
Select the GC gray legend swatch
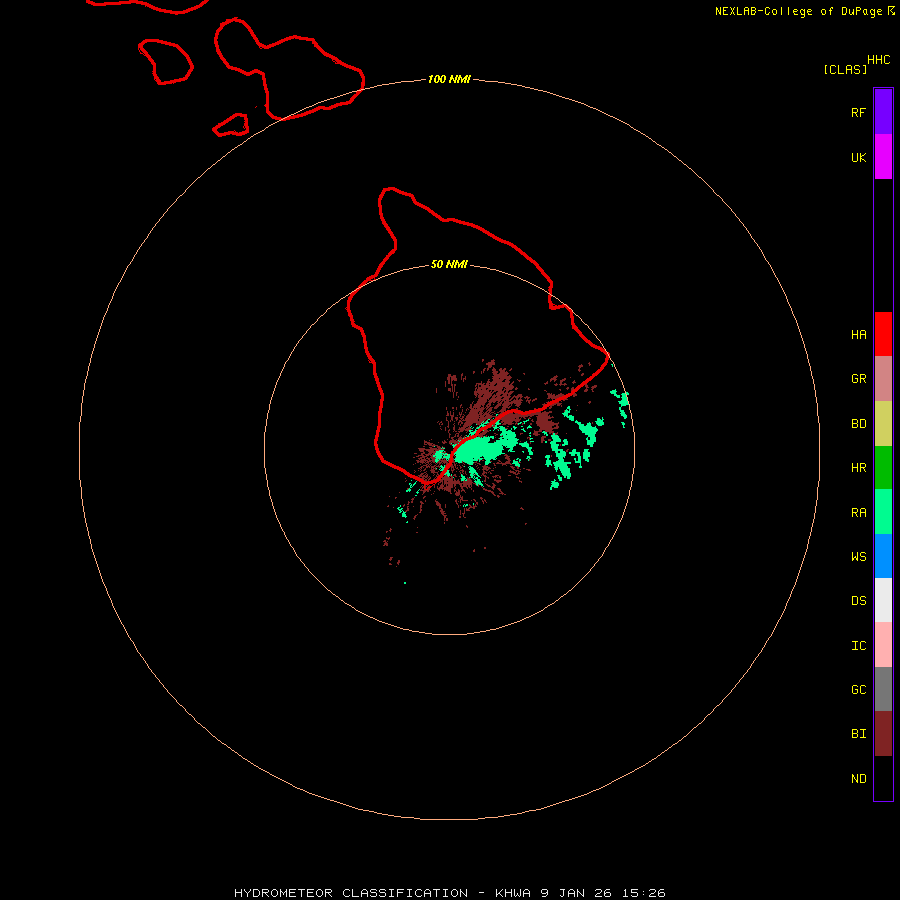point(883,689)
